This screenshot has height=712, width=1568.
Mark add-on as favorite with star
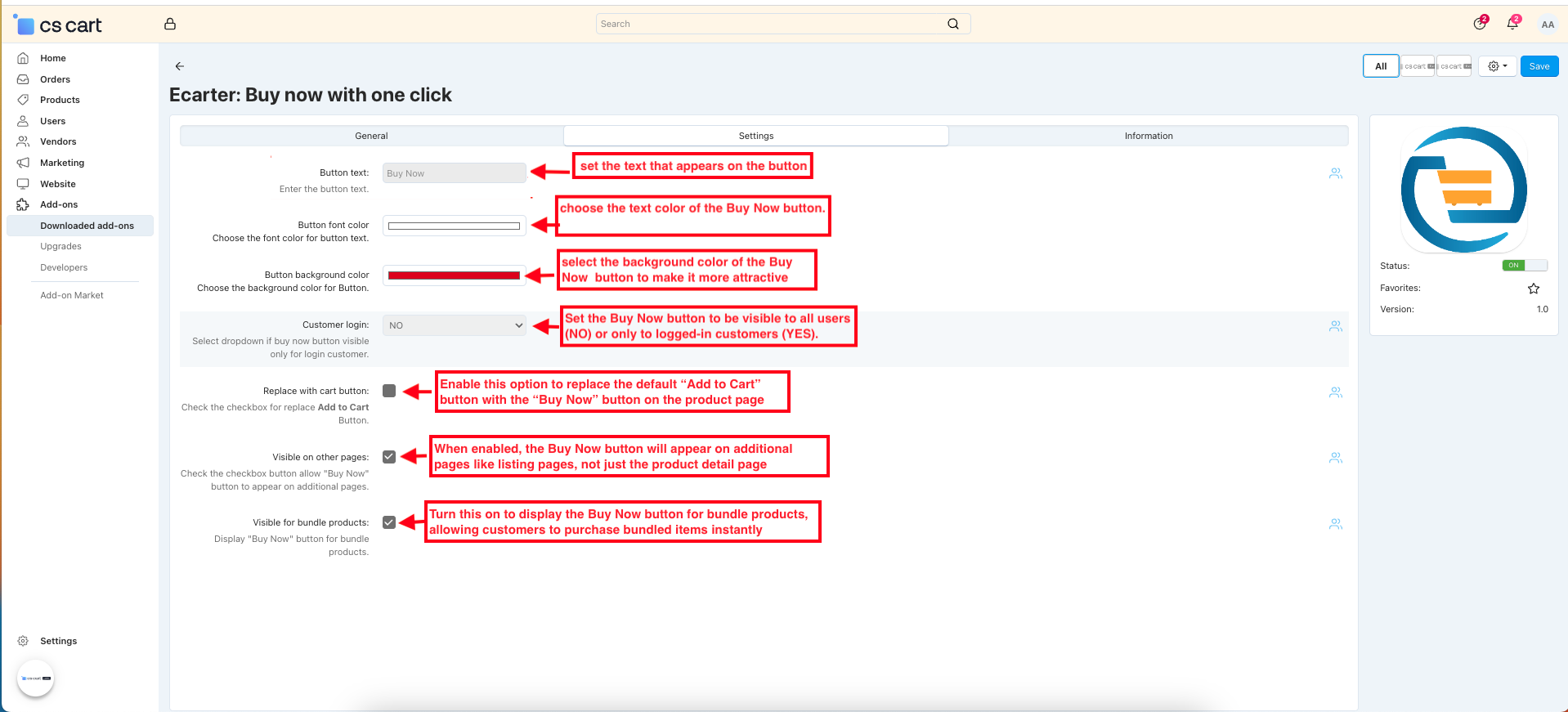1533,289
